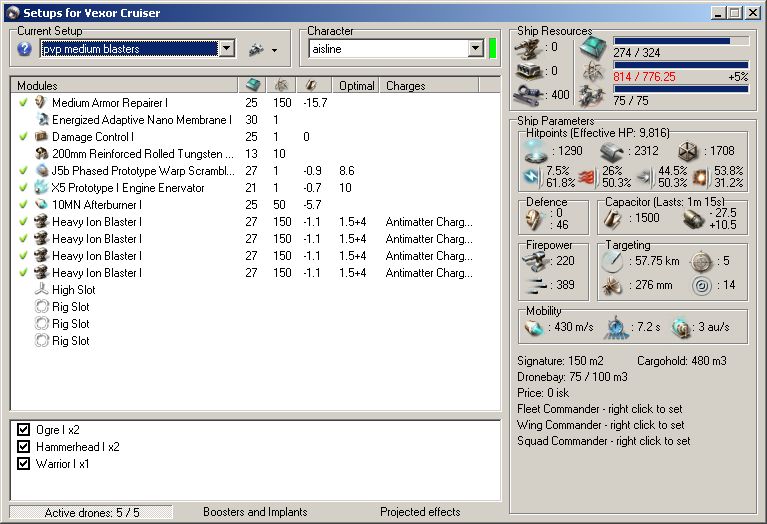The width and height of the screenshot is (767, 524).
Task: Toggle the Warrior I x1 drone checkbox
Action: click(23, 463)
